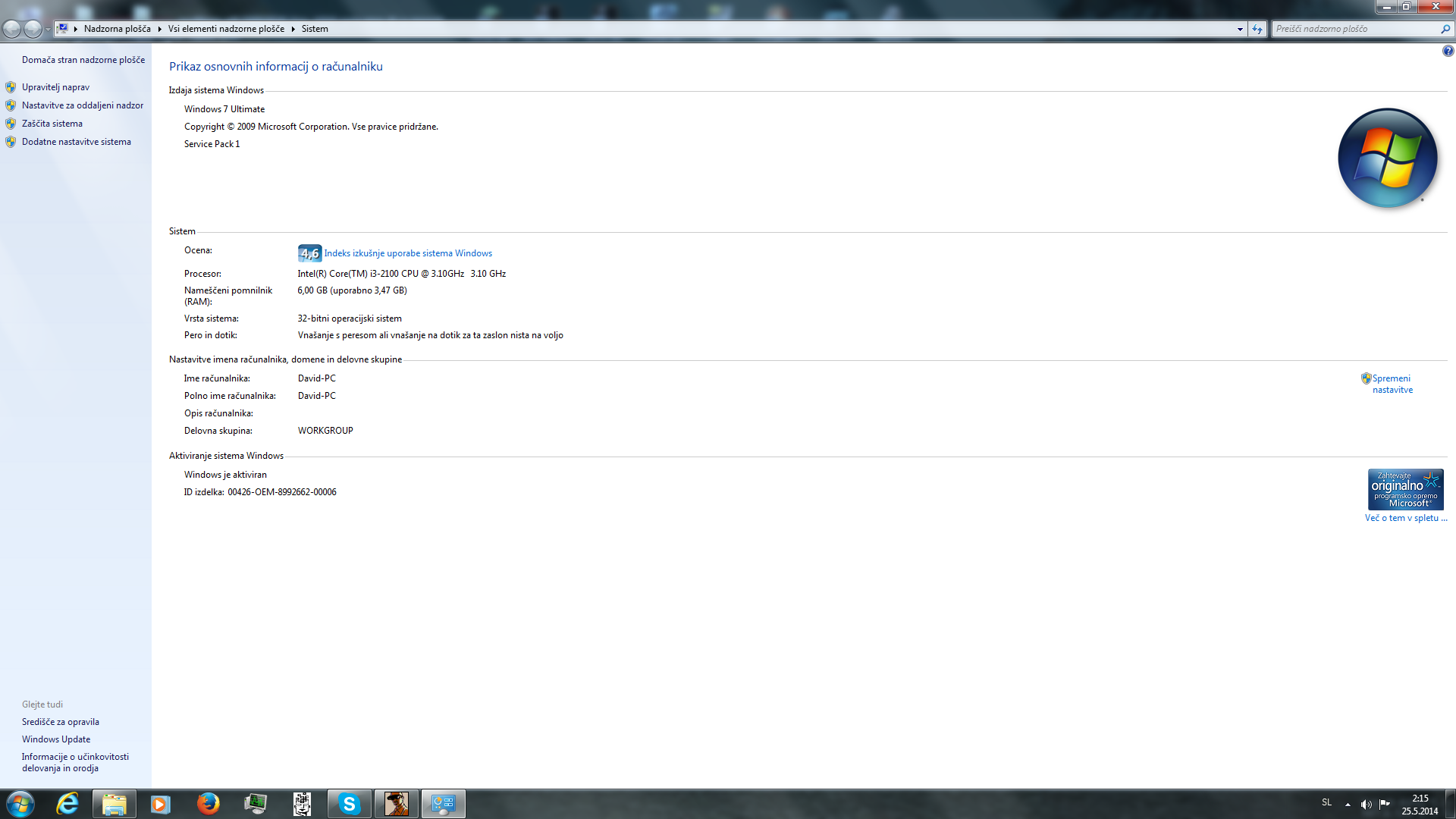Click shield icon beside Nastavitve za oddaljeni nadzor
The width and height of the screenshot is (1456, 819).
tap(11, 105)
